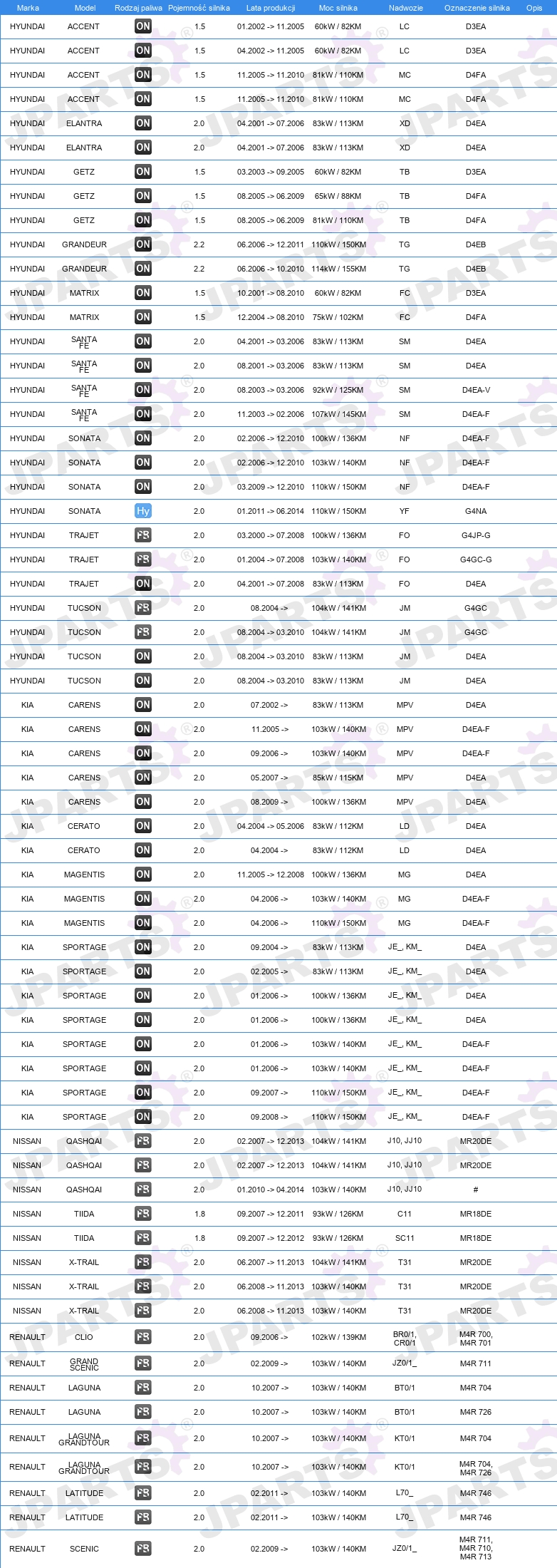Click petrol icon in Tiida SC11 row
This screenshot has height=1568, width=557.
click(143, 1238)
